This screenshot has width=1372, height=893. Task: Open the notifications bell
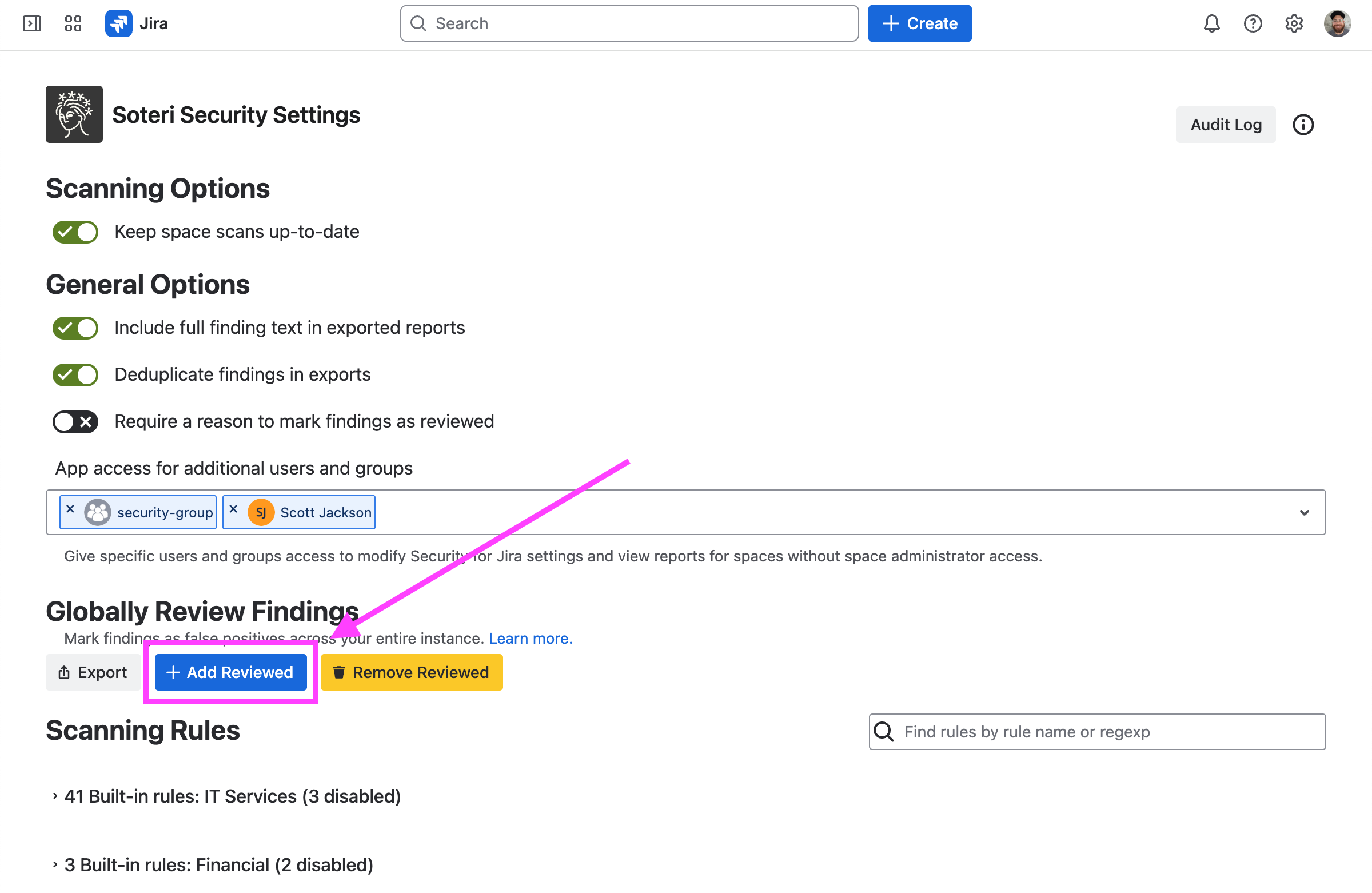(1211, 23)
